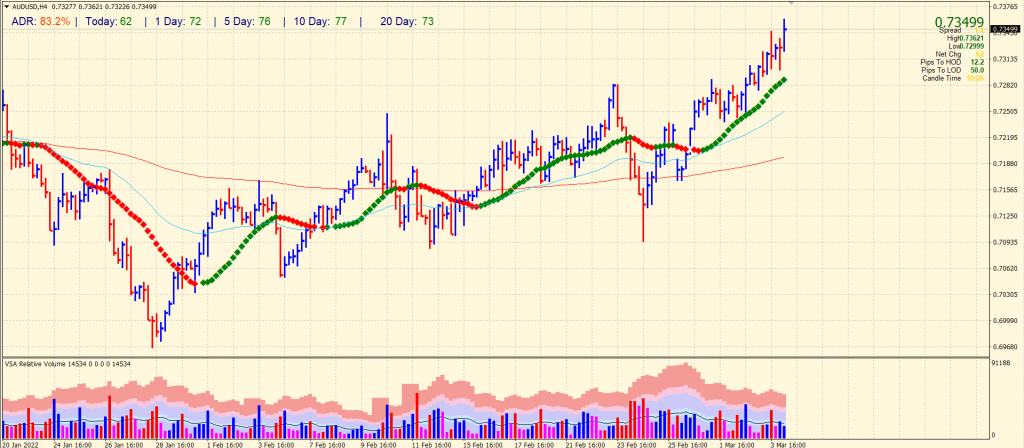Click the 17 Feb 16:00 time label
This screenshot has height=448, width=1024.
click(536, 443)
